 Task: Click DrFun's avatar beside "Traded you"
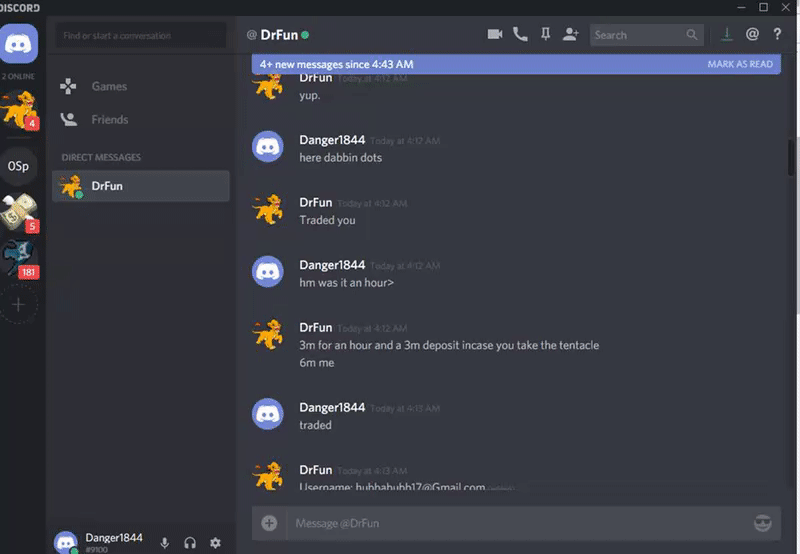point(268,209)
